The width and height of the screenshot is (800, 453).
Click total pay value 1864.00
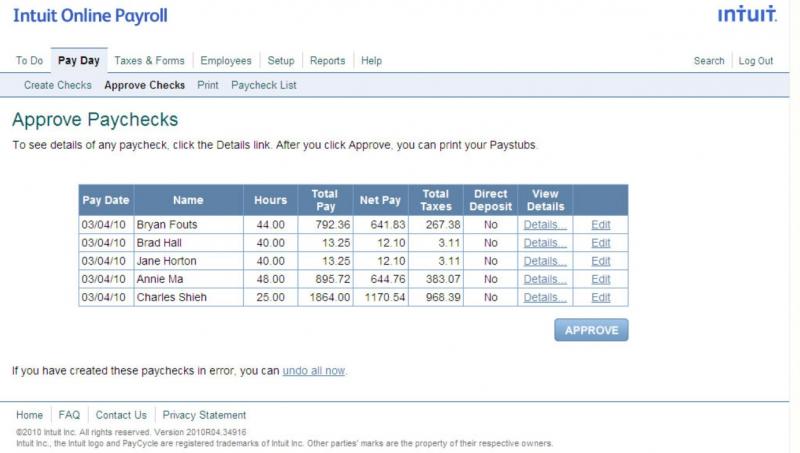coord(330,297)
